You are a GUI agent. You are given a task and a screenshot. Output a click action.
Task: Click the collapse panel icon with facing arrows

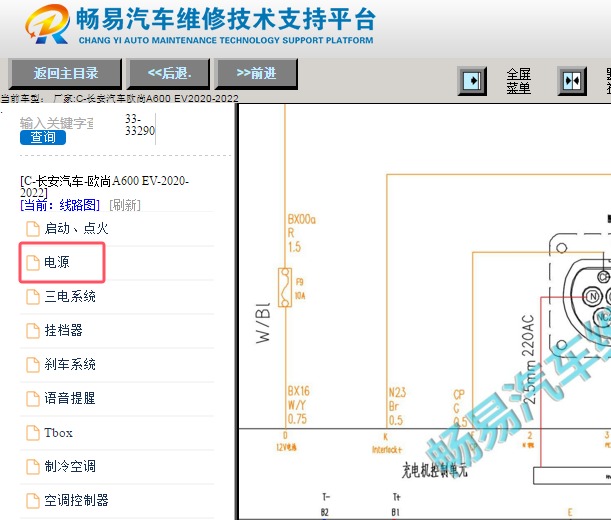tap(572, 81)
